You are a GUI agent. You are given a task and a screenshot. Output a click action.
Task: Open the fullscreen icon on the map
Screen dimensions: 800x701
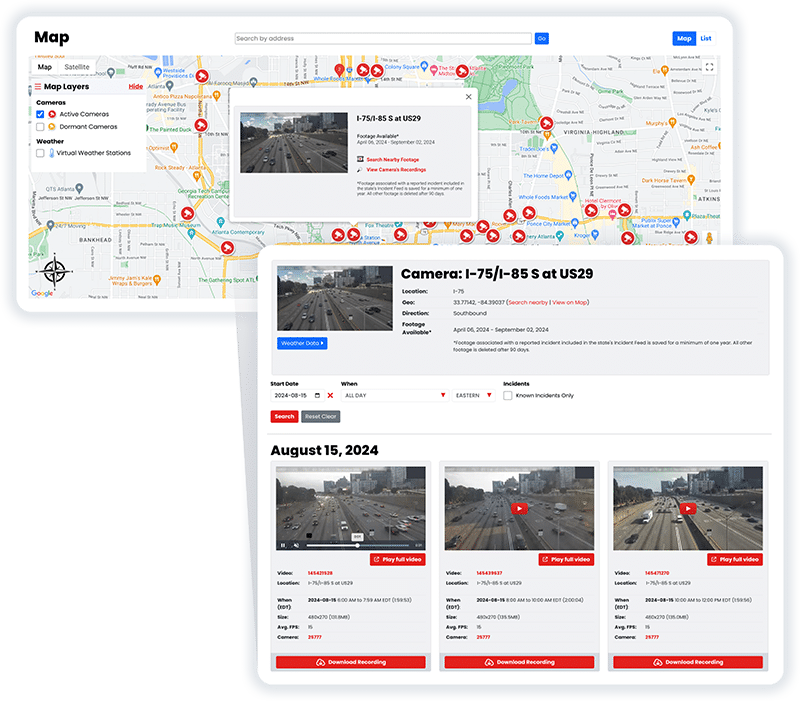click(709, 67)
